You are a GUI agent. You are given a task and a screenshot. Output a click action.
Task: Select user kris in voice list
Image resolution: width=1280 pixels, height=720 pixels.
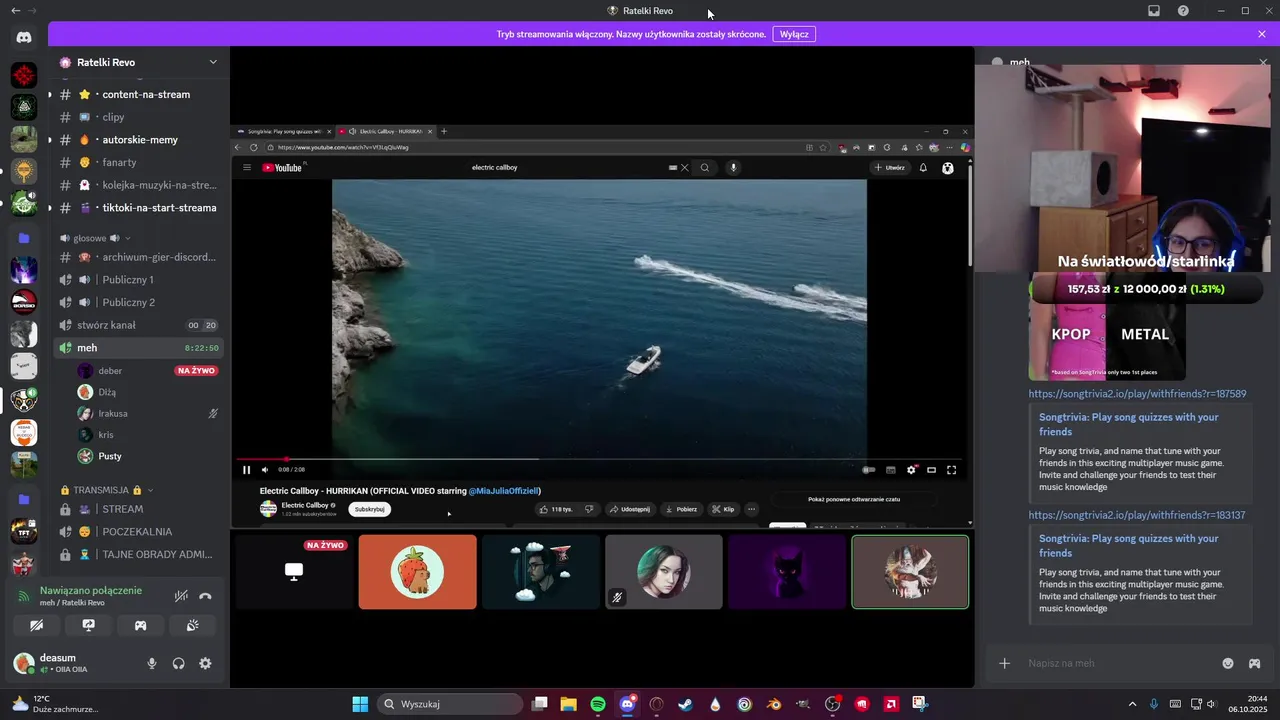(148, 435)
